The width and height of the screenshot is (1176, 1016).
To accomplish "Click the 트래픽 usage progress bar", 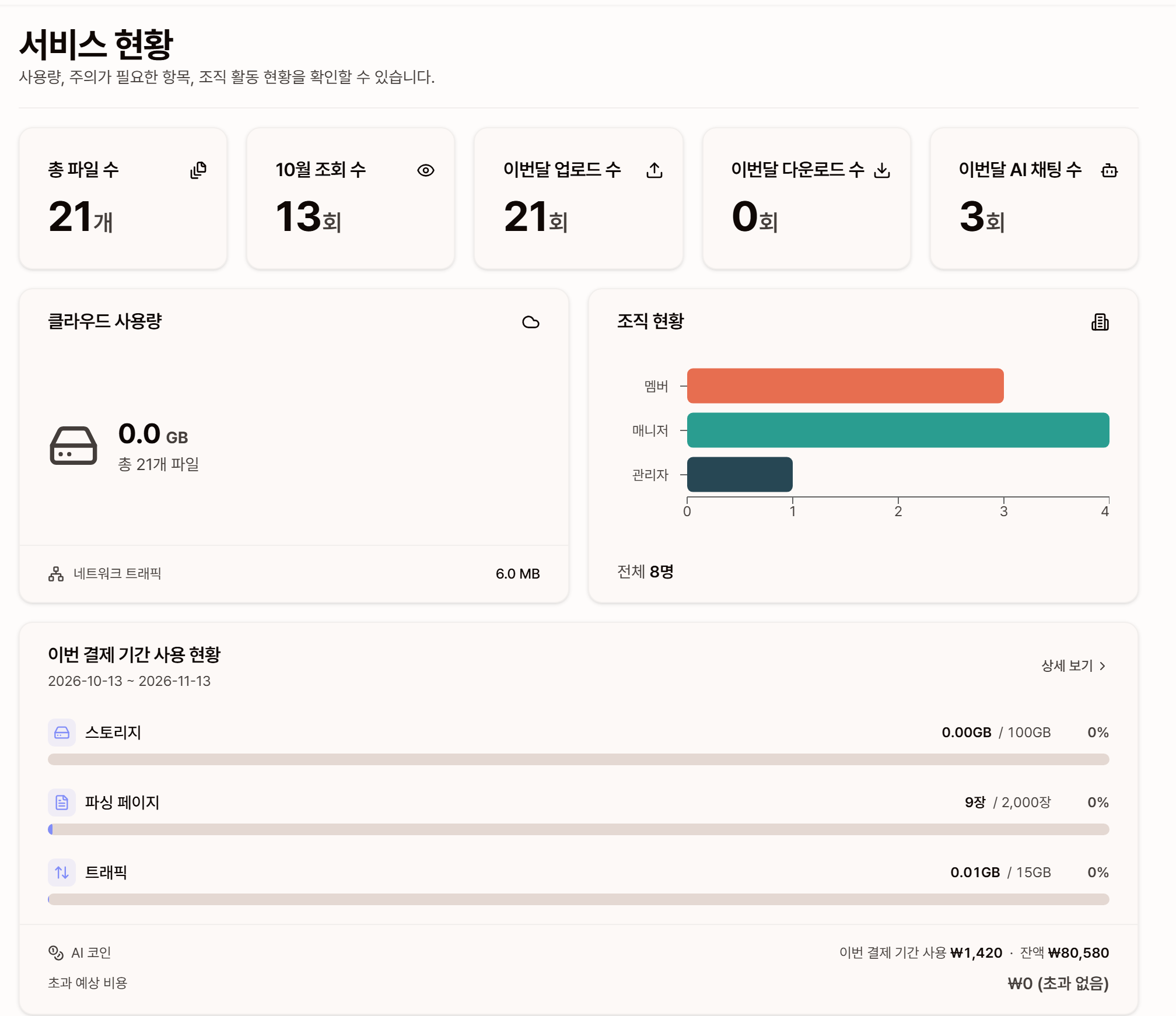I will 579,899.
